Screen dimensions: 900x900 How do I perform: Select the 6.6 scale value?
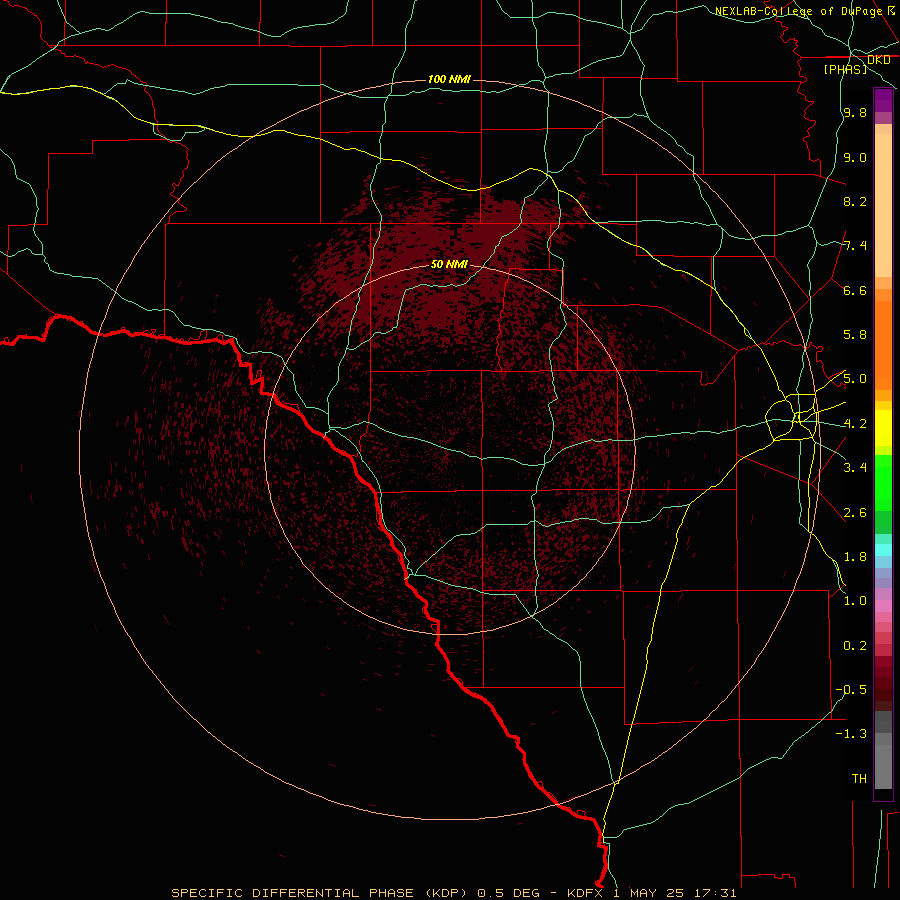(855, 290)
